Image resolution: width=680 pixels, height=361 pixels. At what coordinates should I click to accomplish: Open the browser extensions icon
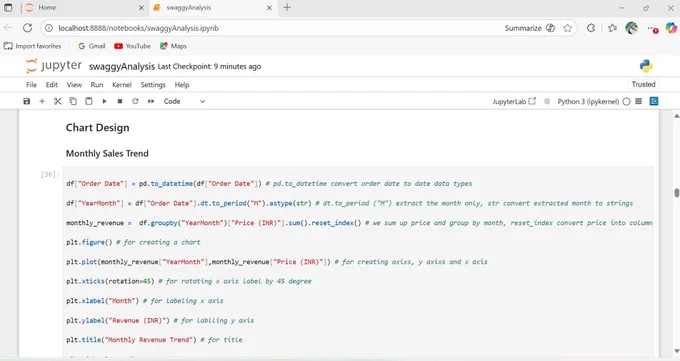click(591, 28)
